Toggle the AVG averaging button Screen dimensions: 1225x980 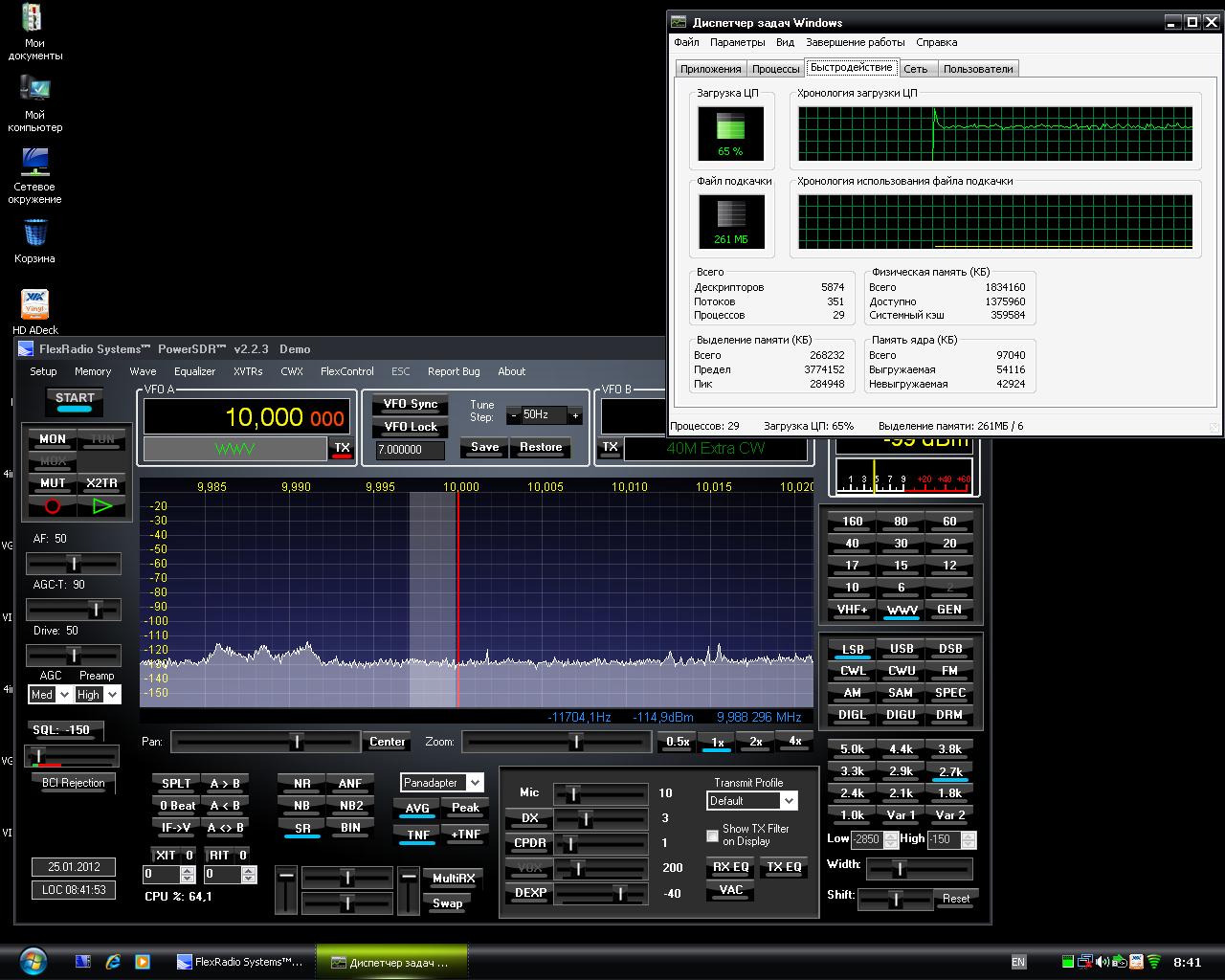pos(417,809)
